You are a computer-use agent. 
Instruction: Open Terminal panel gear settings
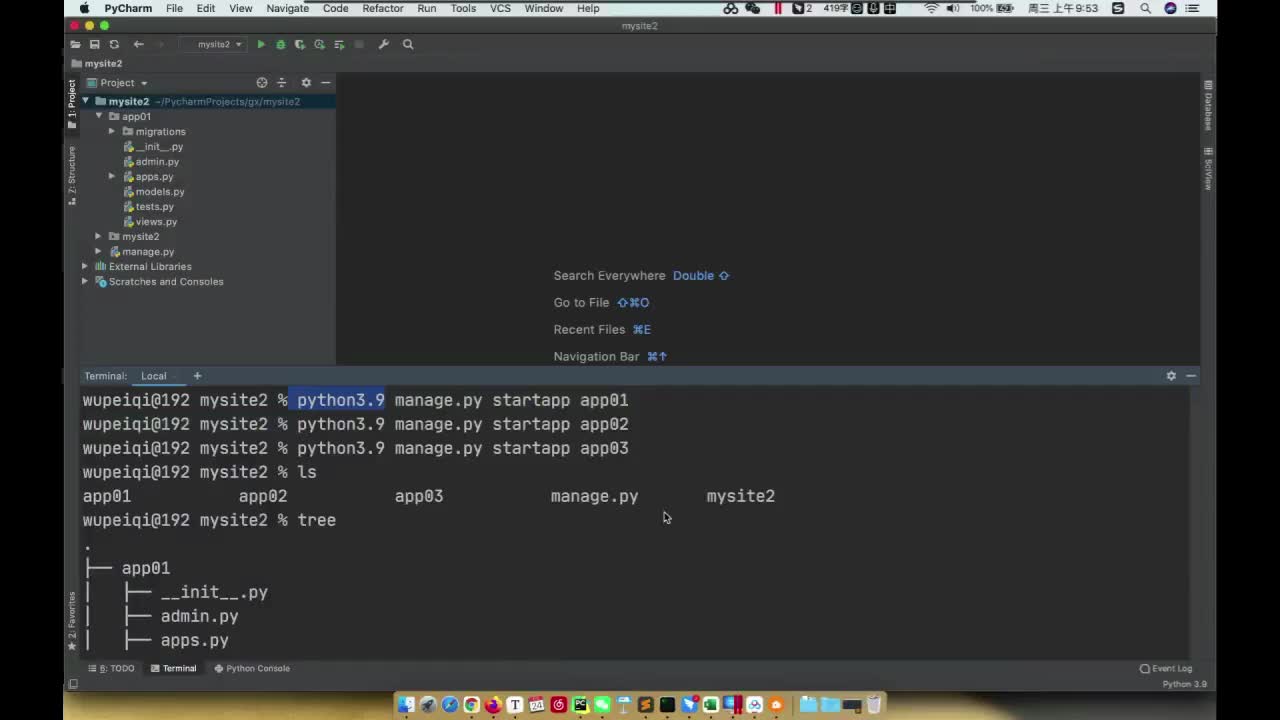click(x=1171, y=376)
